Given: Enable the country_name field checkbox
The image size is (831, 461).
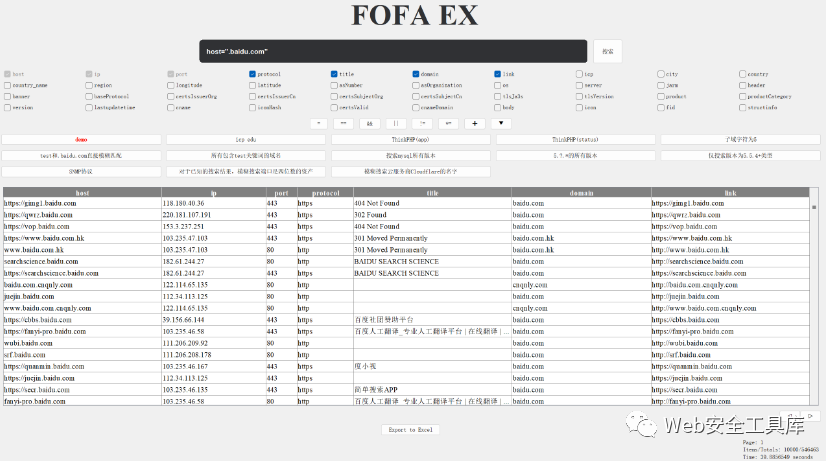Looking at the screenshot, I should (x=7, y=85).
